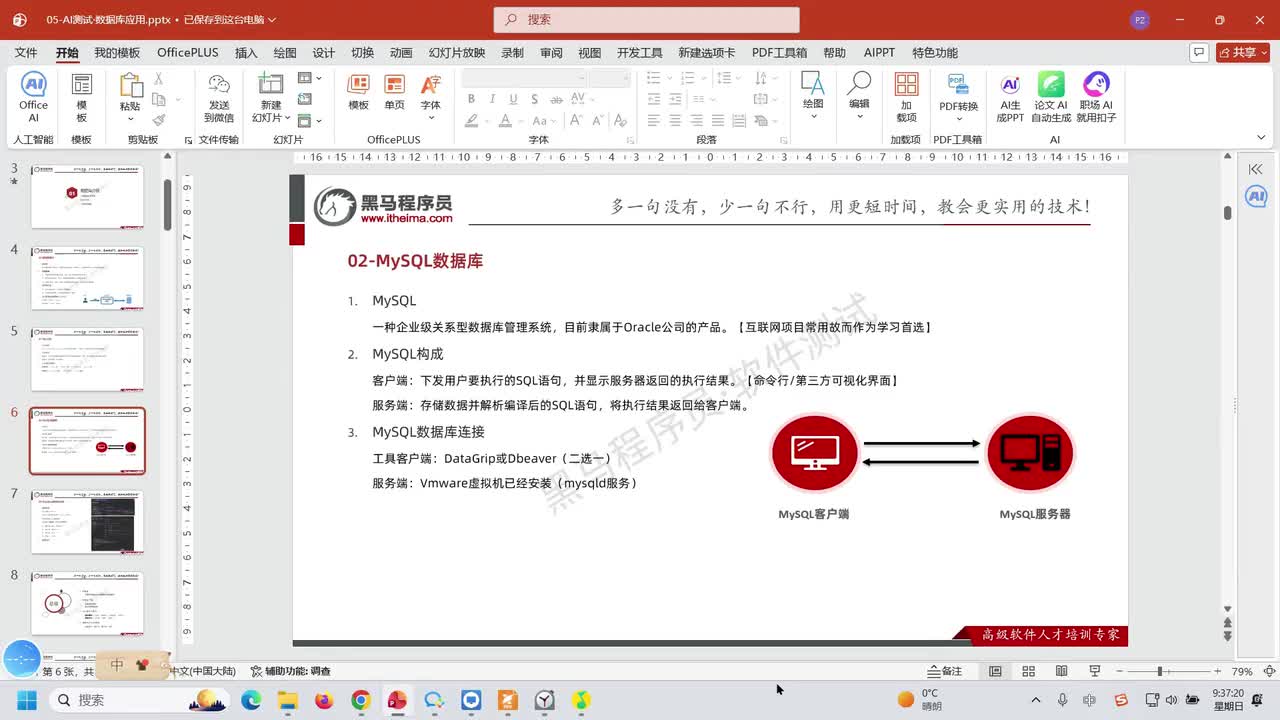Launch 论文AI自动生成 tool
The height and width of the screenshot is (720, 1280).
pos(1051,96)
